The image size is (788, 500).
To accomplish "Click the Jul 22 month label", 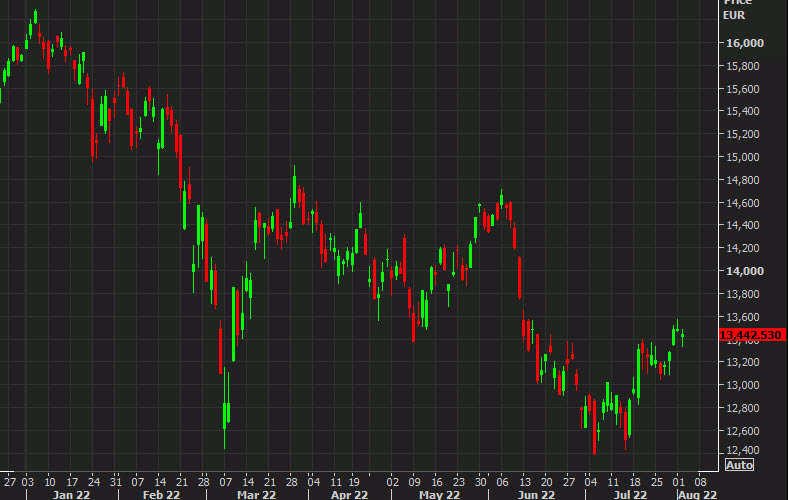I will click(630, 495).
